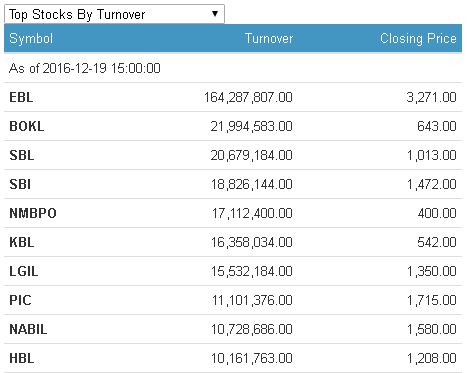This screenshot has height=373, width=467.
Task: Click the KBL stock symbol
Action: [22, 242]
